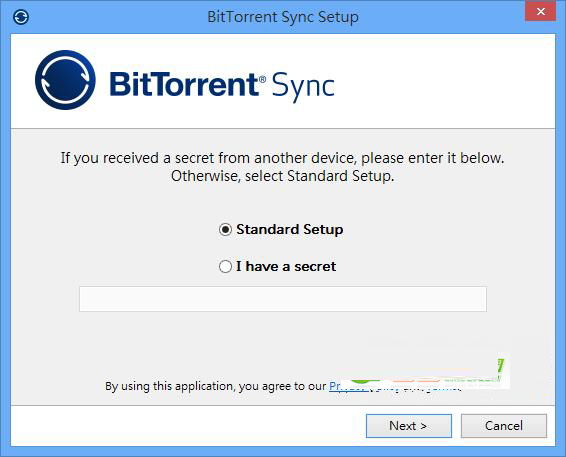The image size is (566, 457).
Task: Click the 'If you received a secret' instruction line
Action: [282, 158]
